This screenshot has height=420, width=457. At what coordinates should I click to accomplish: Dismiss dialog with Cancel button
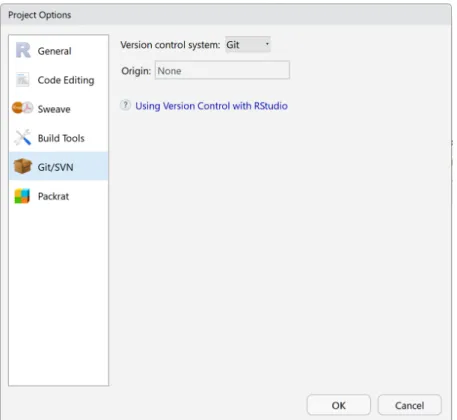410,405
